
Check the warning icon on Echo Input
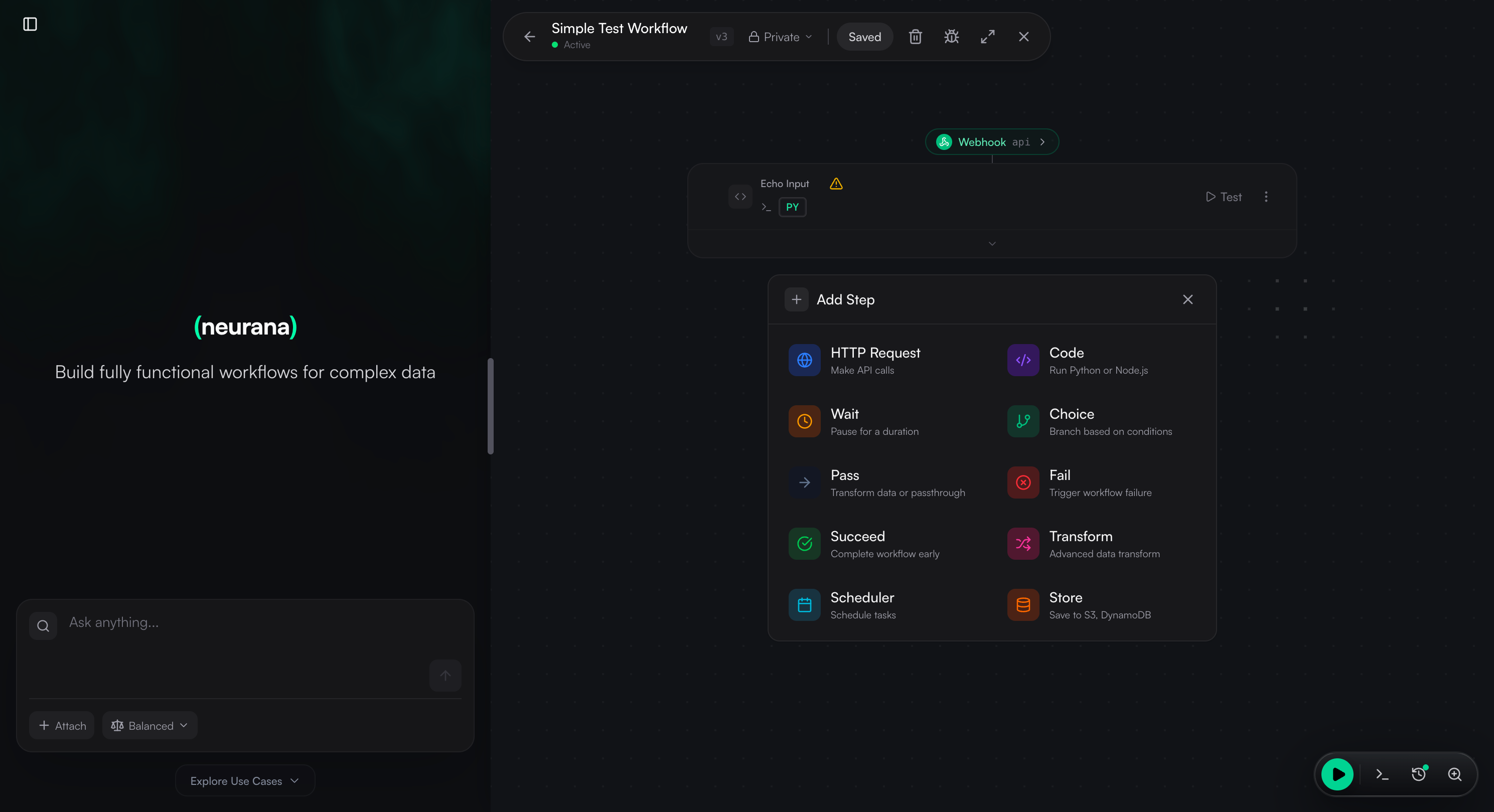coord(836,183)
